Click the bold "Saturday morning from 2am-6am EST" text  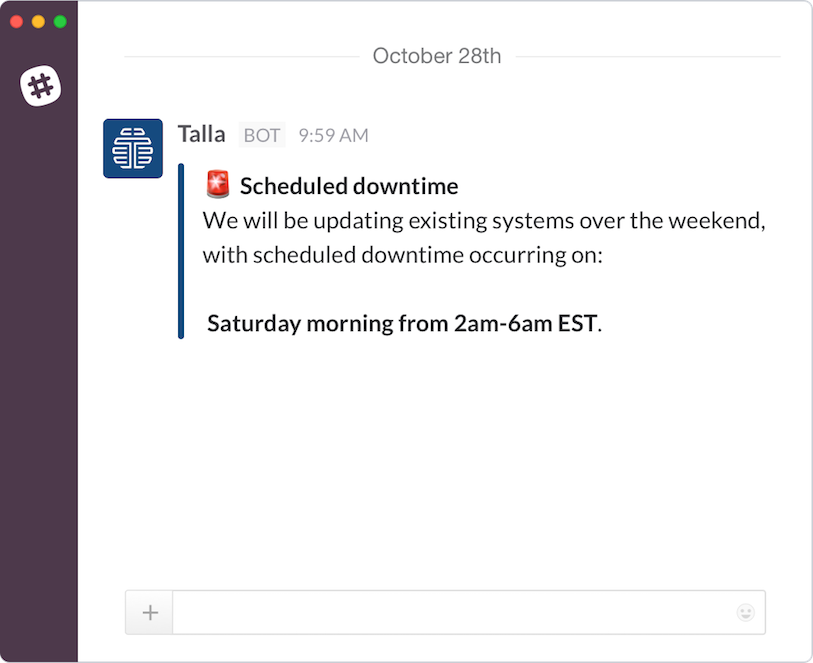(x=402, y=323)
